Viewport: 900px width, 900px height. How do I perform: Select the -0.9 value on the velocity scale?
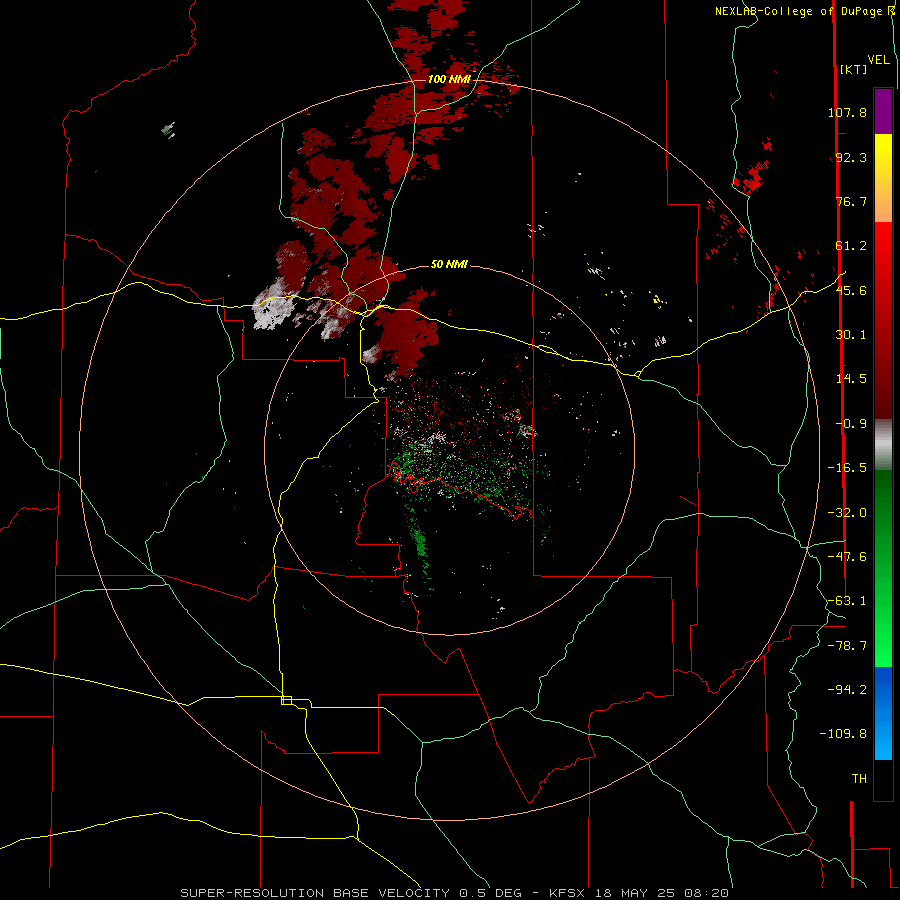[x=851, y=424]
